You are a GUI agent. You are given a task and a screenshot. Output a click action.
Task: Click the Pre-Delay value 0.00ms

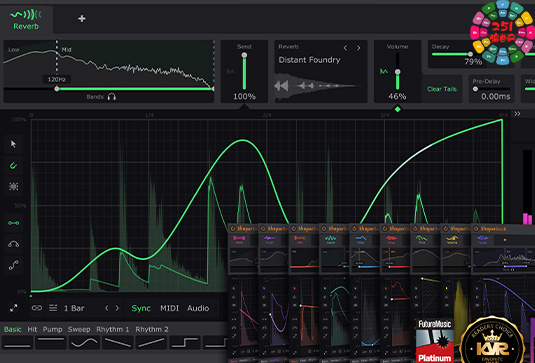(496, 97)
